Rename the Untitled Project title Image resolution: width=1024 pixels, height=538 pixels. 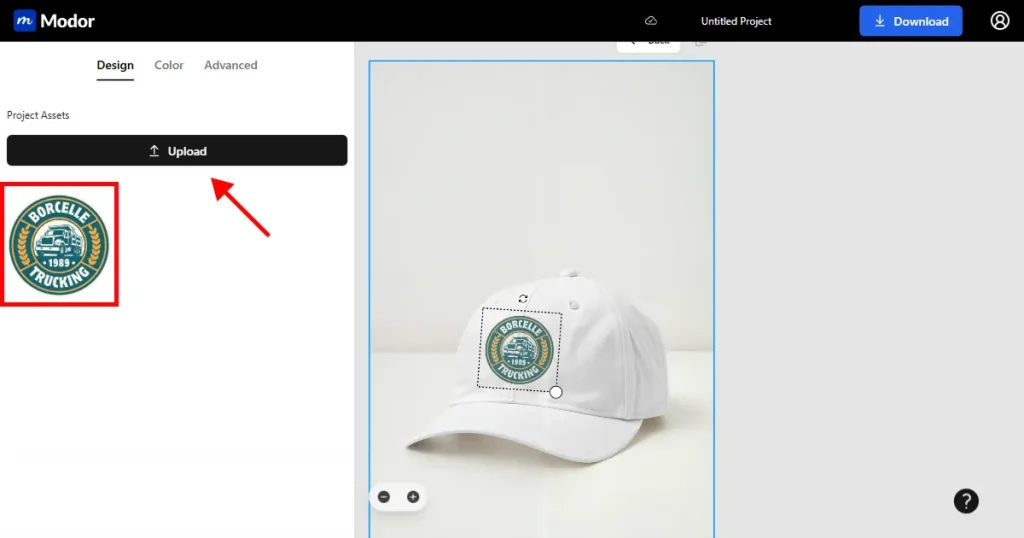click(736, 21)
